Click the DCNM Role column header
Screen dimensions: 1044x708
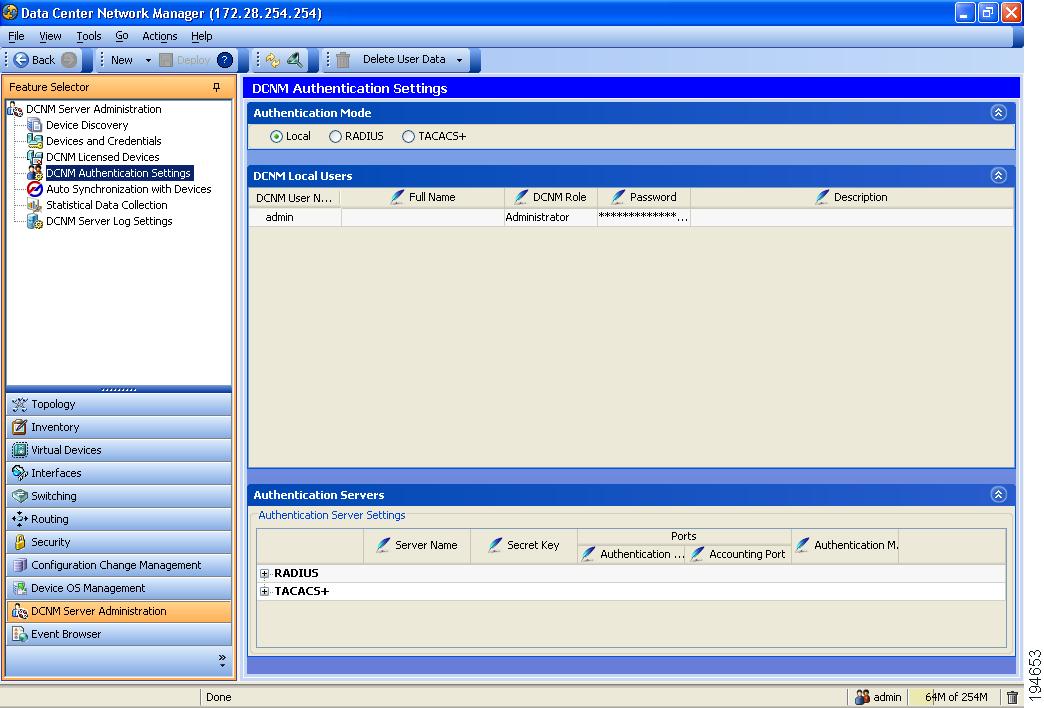pyautogui.click(x=551, y=197)
